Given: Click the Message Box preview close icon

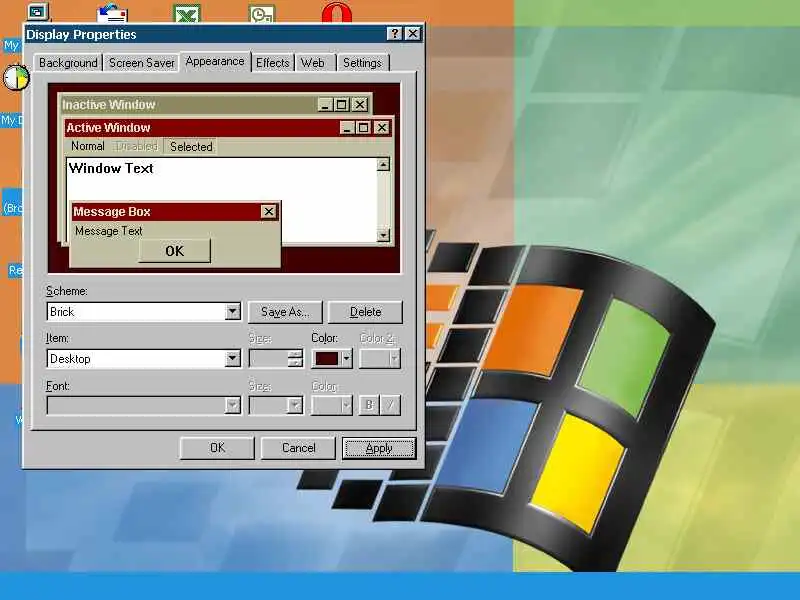Looking at the screenshot, I should click(268, 211).
